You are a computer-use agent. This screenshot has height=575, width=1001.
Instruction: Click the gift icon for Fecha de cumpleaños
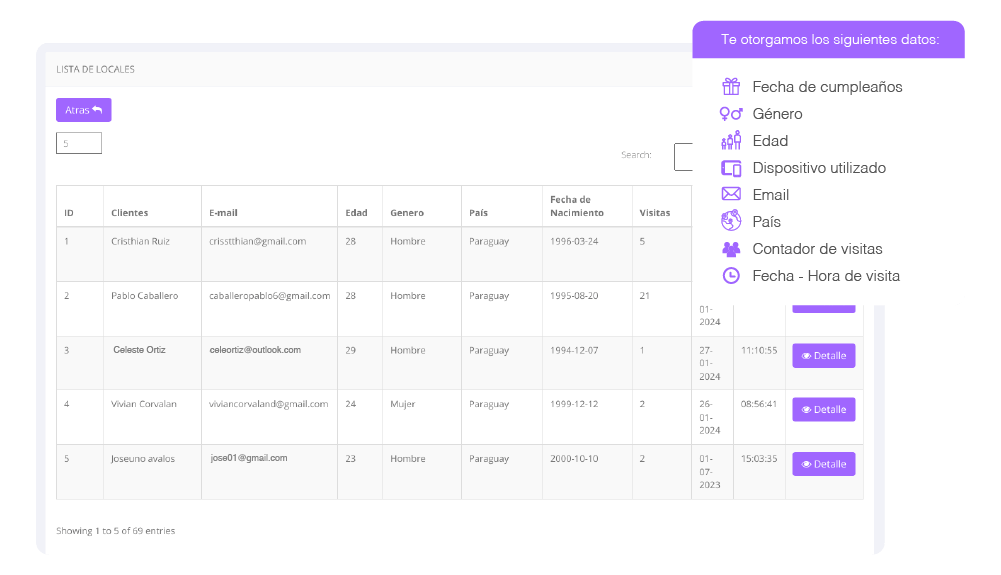[731, 86]
